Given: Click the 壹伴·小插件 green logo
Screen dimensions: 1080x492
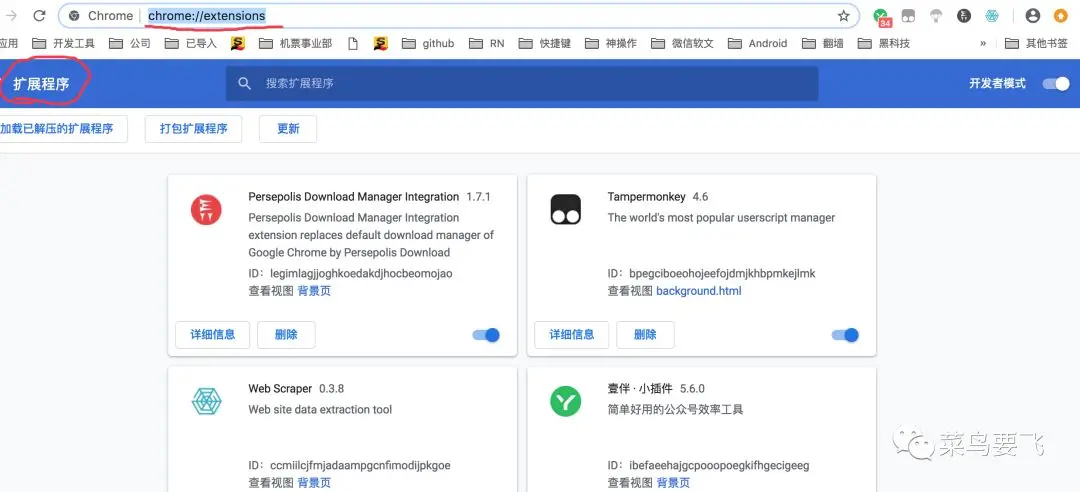Looking at the screenshot, I should [565, 402].
